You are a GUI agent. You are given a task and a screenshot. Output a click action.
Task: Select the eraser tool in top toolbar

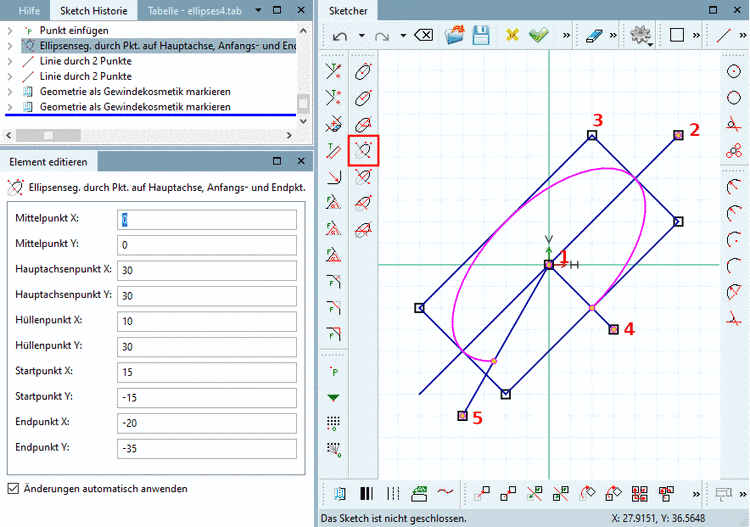[x=593, y=35]
